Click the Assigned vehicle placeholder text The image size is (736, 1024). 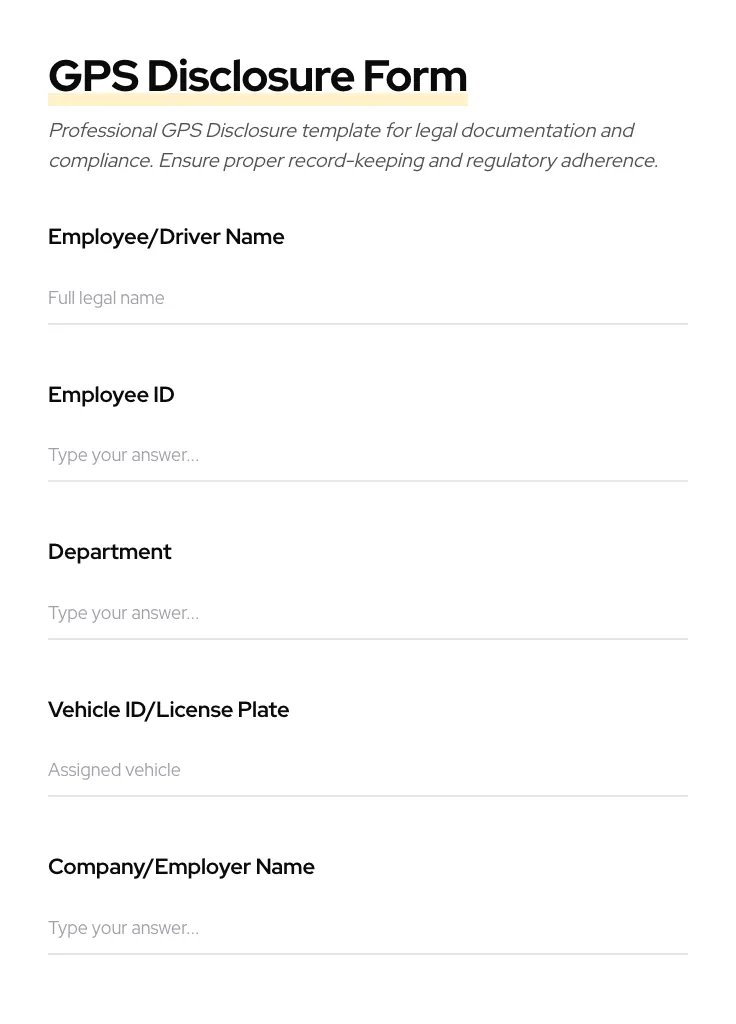[x=114, y=770]
